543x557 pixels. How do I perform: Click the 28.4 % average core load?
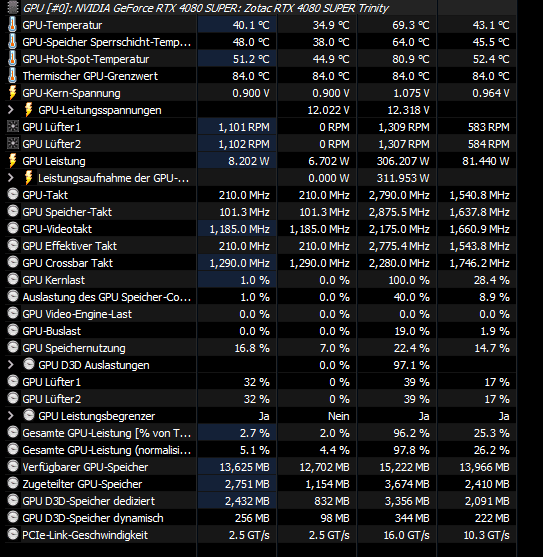coord(492,280)
